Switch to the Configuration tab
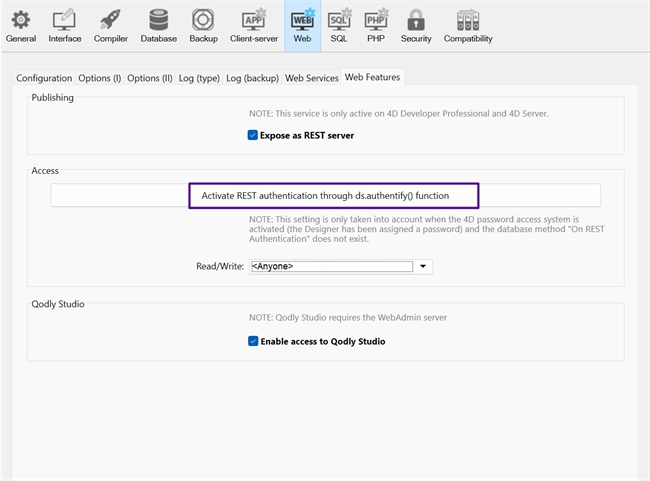The width and height of the screenshot is (650, 481). click(44, 78)
